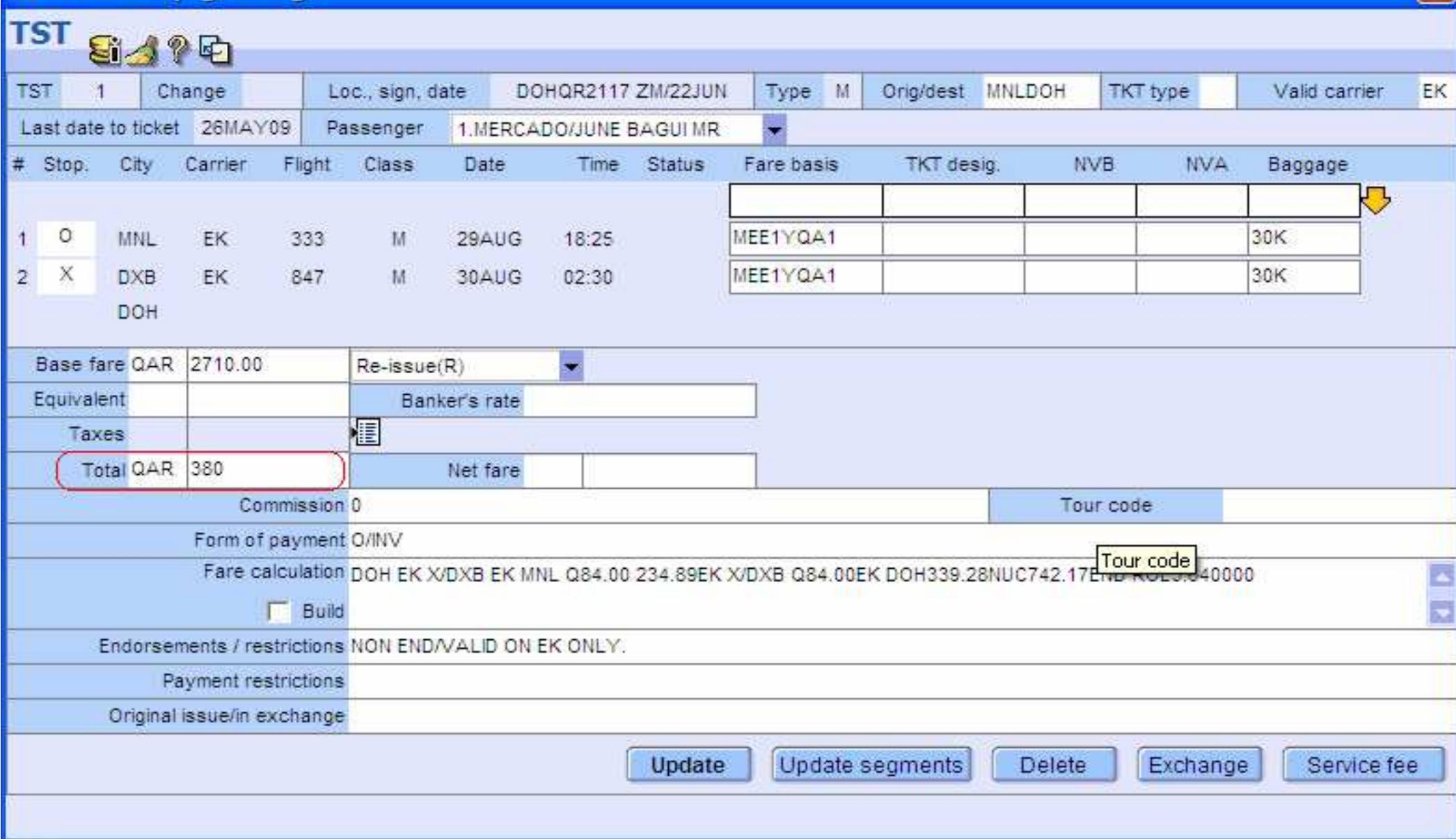
Task: Expand the Re-issue(R) dropdown
Action: (x=571, y=366)
